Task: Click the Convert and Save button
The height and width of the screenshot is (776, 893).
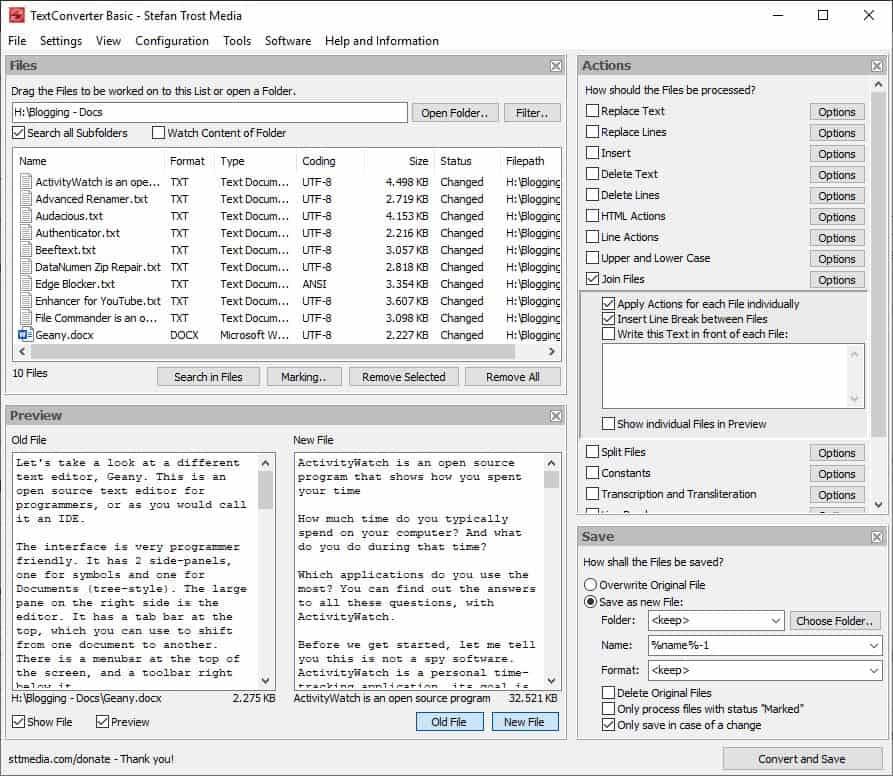Action: click(802, 759)
